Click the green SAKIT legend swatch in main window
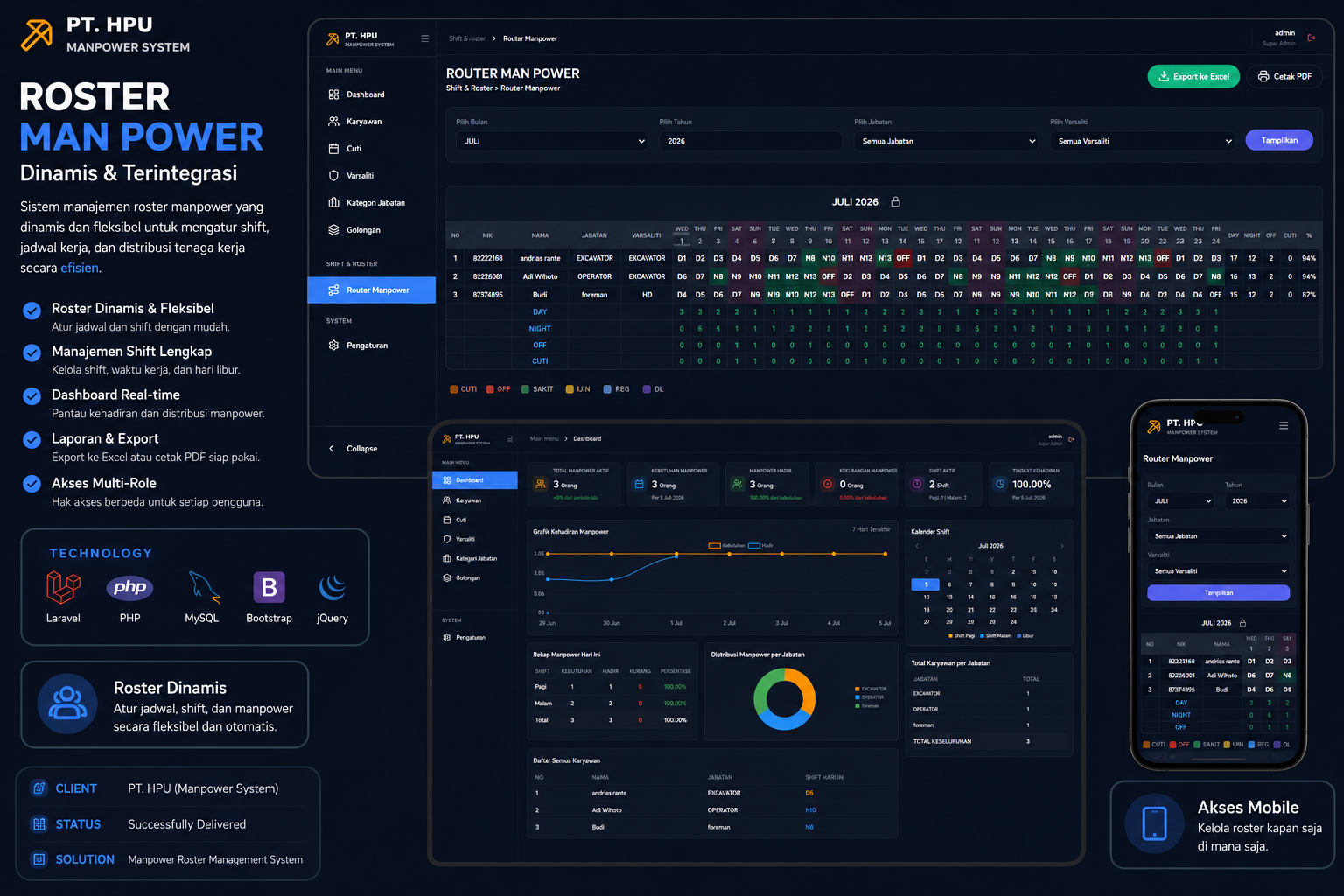1344x896 pixels. pos(525,389)
